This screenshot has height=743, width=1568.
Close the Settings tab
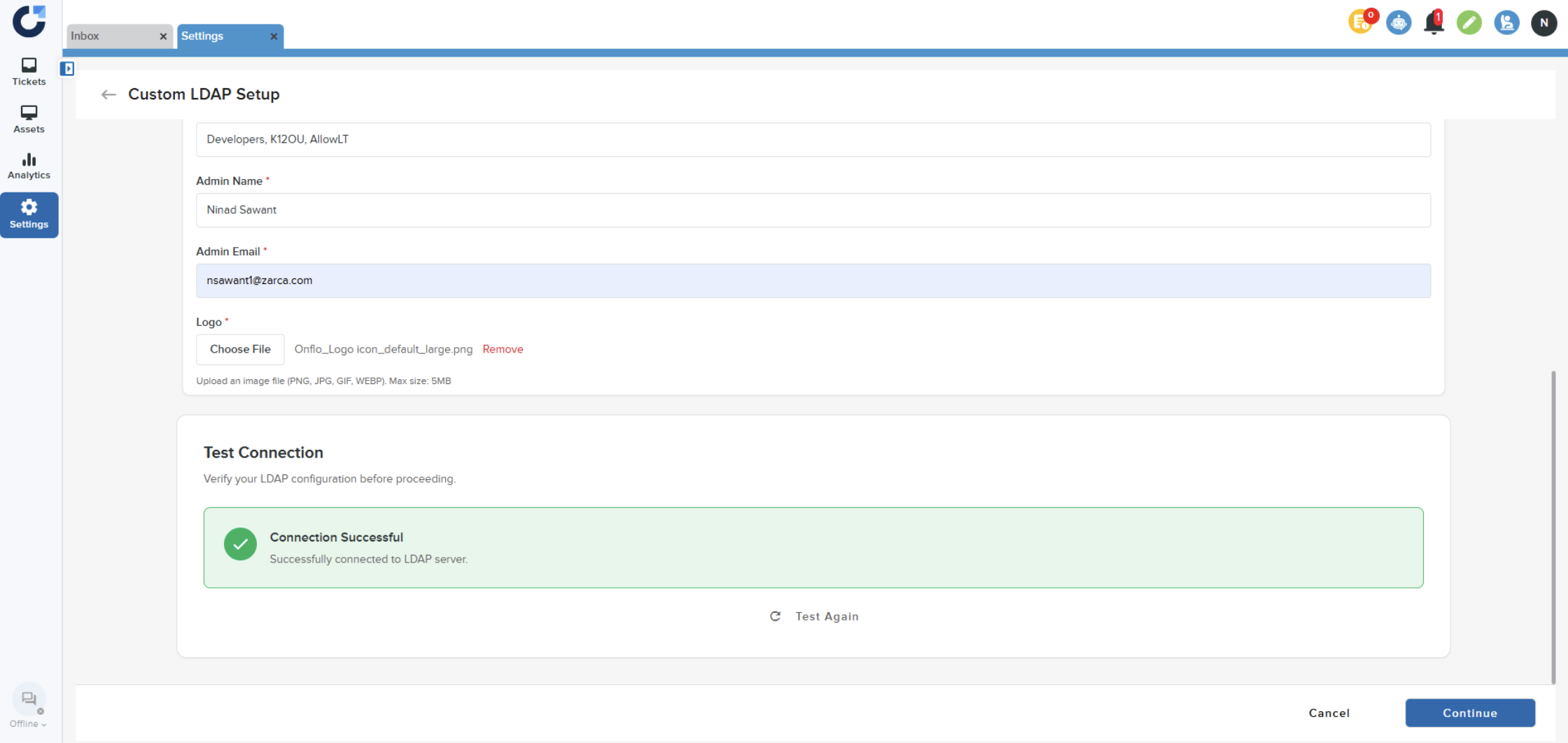pyautogui.click(x=274, y=36)
